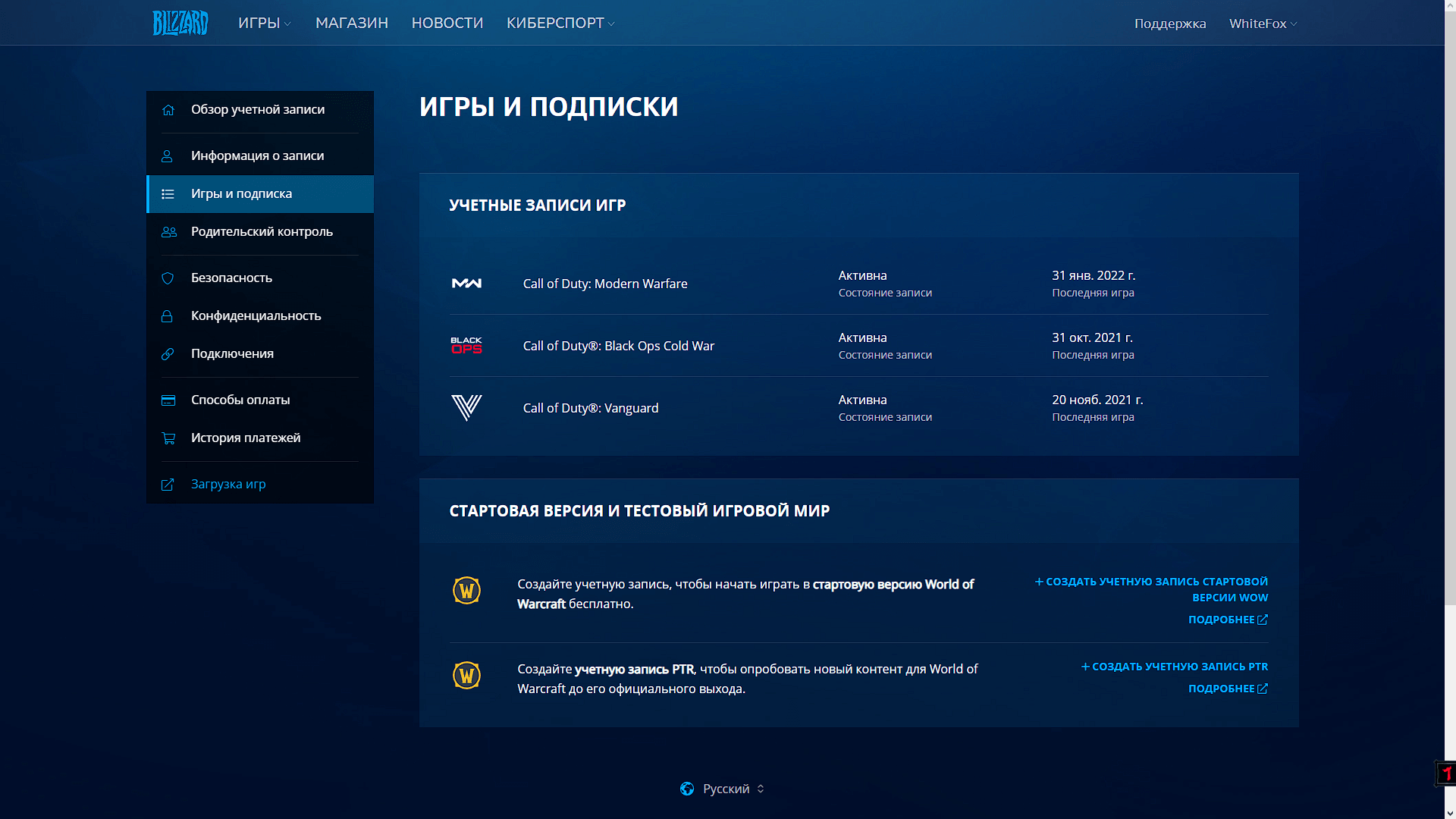Click the list icon next to Игры и подписка
The height and width of the screenshot is (819, 1456).
point(168,194)
